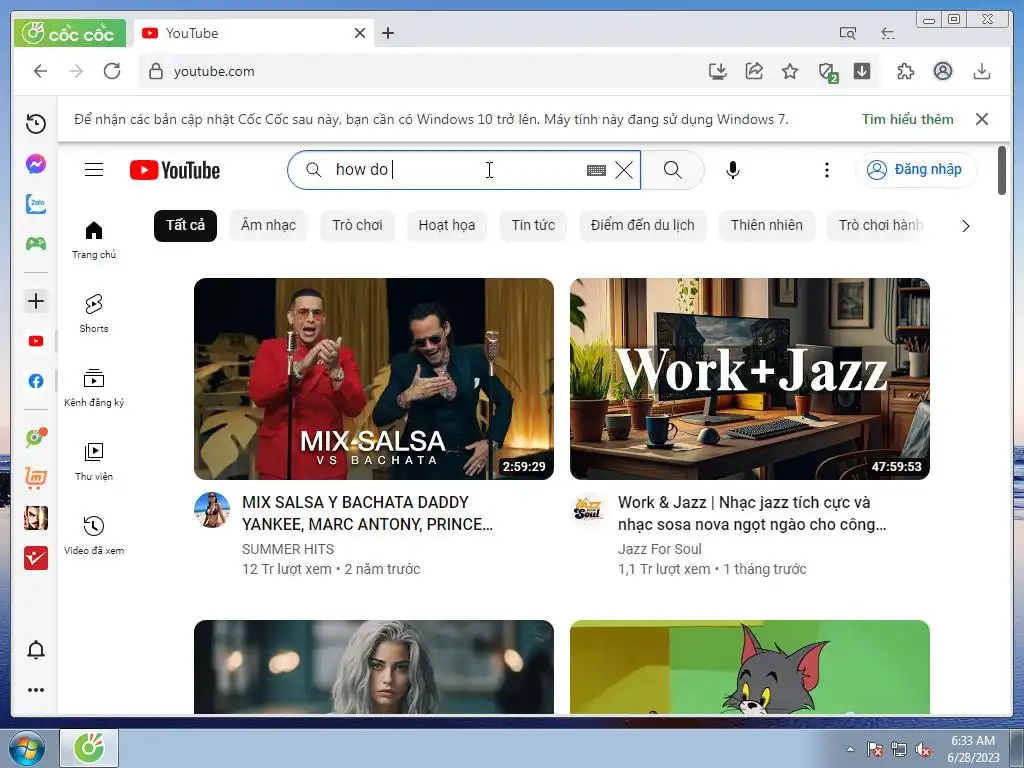
Task: Click the browser back arrow
Action: [40, 71]
